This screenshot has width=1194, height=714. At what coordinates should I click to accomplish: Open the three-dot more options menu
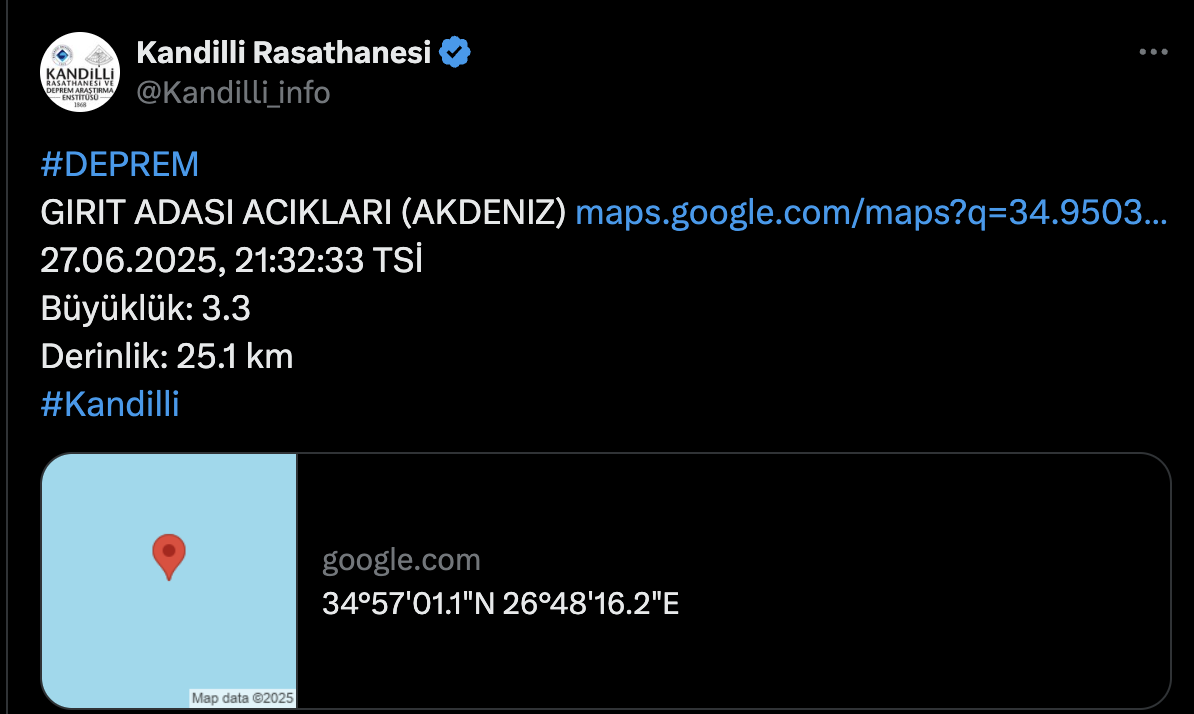(x=1153, y=52)
